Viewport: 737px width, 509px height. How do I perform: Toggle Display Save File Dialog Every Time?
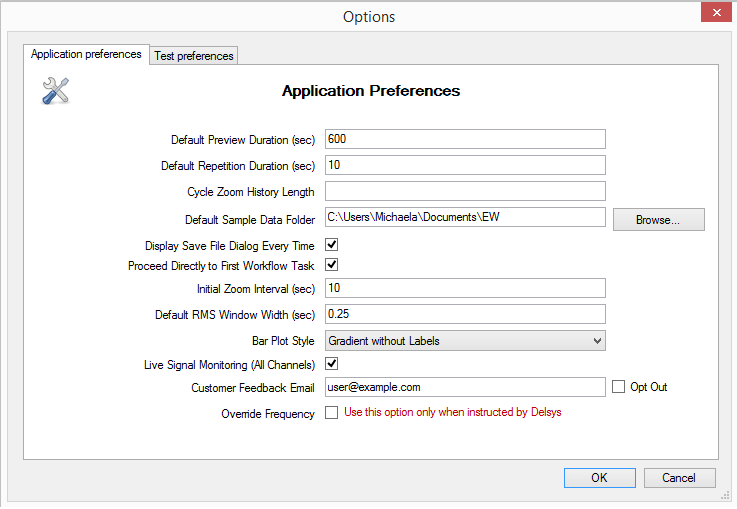(x=331, y=245)
